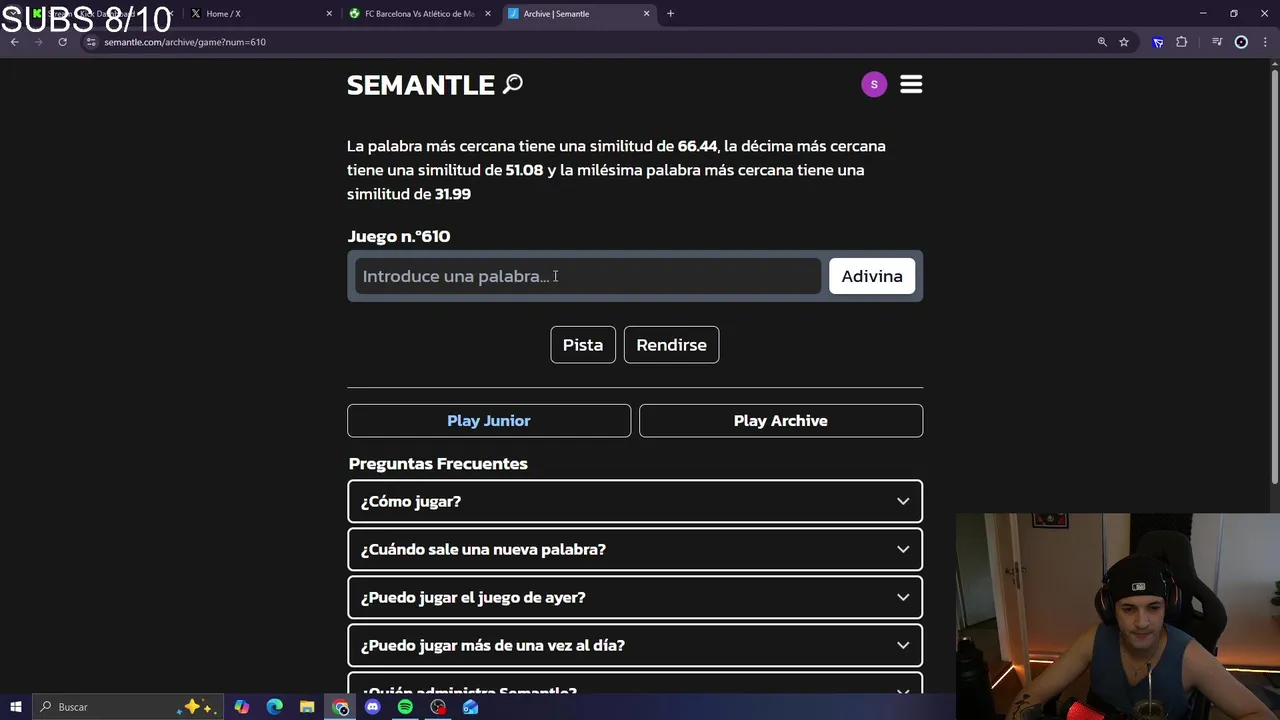Open a new browser tab
Image resolution: width=1280 pixels, height=720 pixels.
670,14
